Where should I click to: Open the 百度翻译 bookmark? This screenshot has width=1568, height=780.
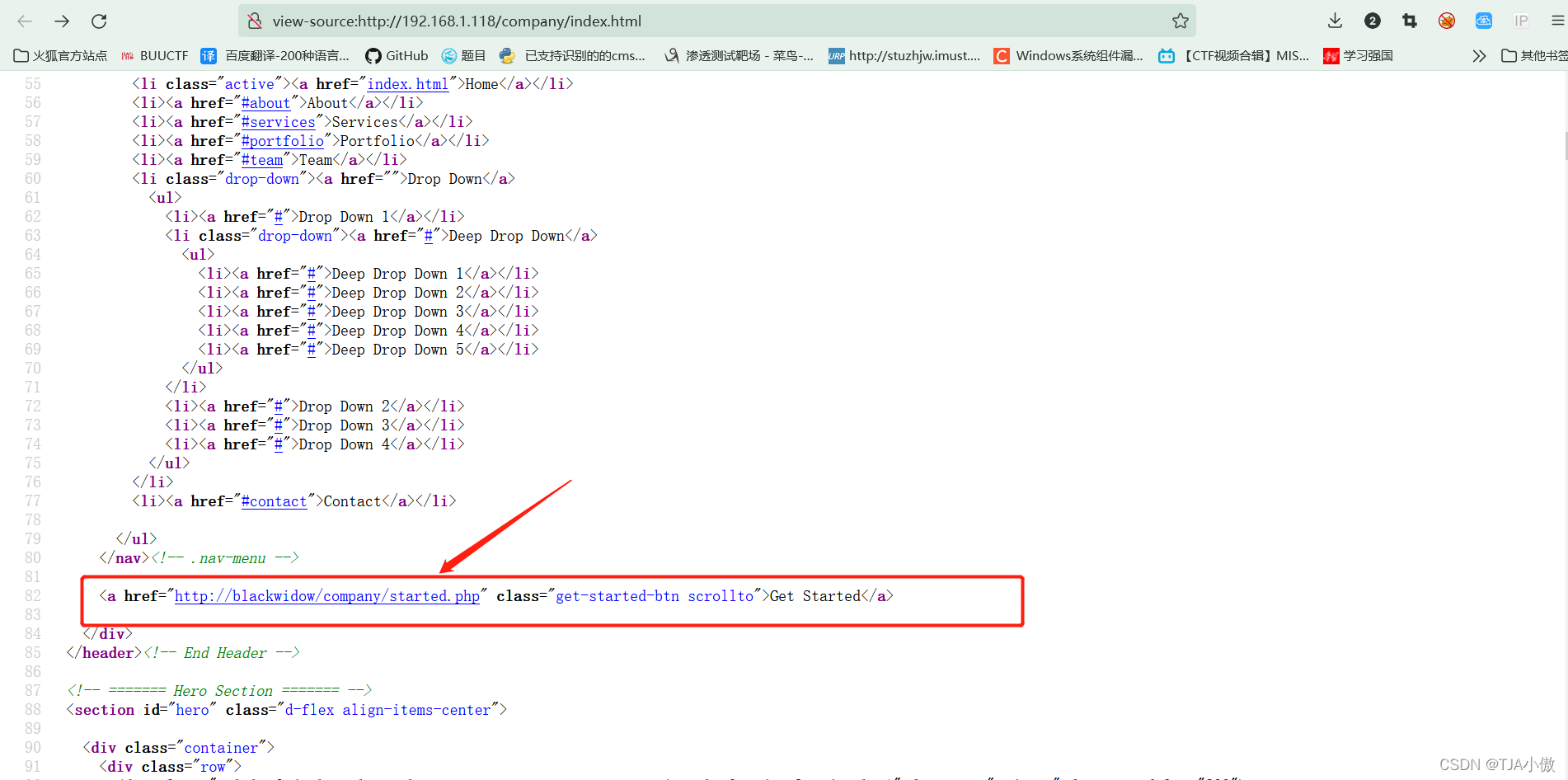click(275, 56)
